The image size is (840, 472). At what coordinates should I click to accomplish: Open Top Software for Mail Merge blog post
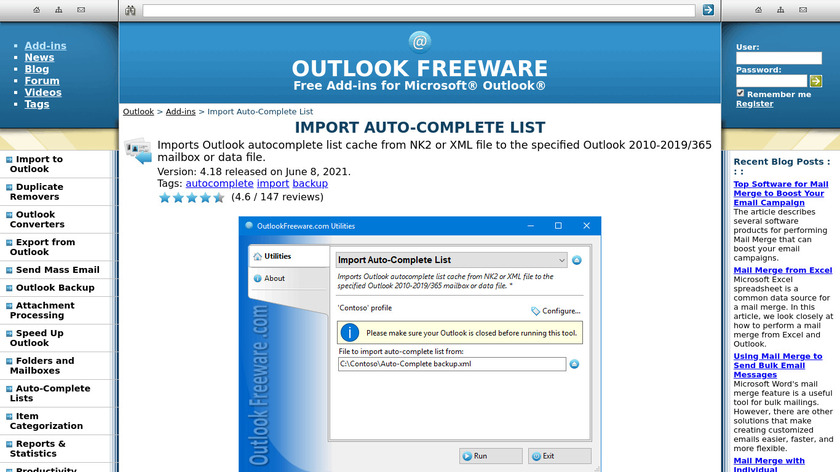tap(781, 193)
